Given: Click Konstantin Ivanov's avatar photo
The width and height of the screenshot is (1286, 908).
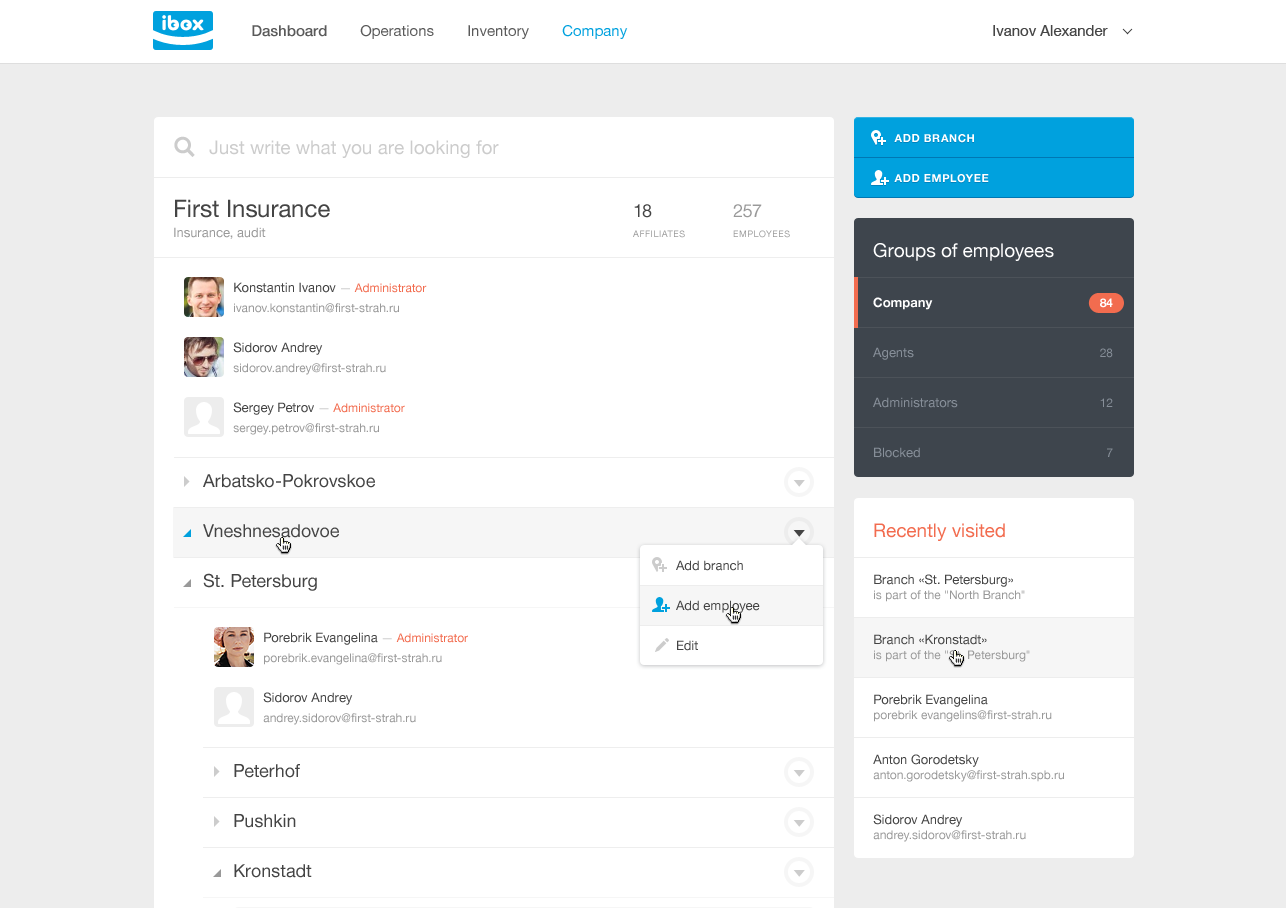Looking at the screenshot, I should click(x=204, y=297).
